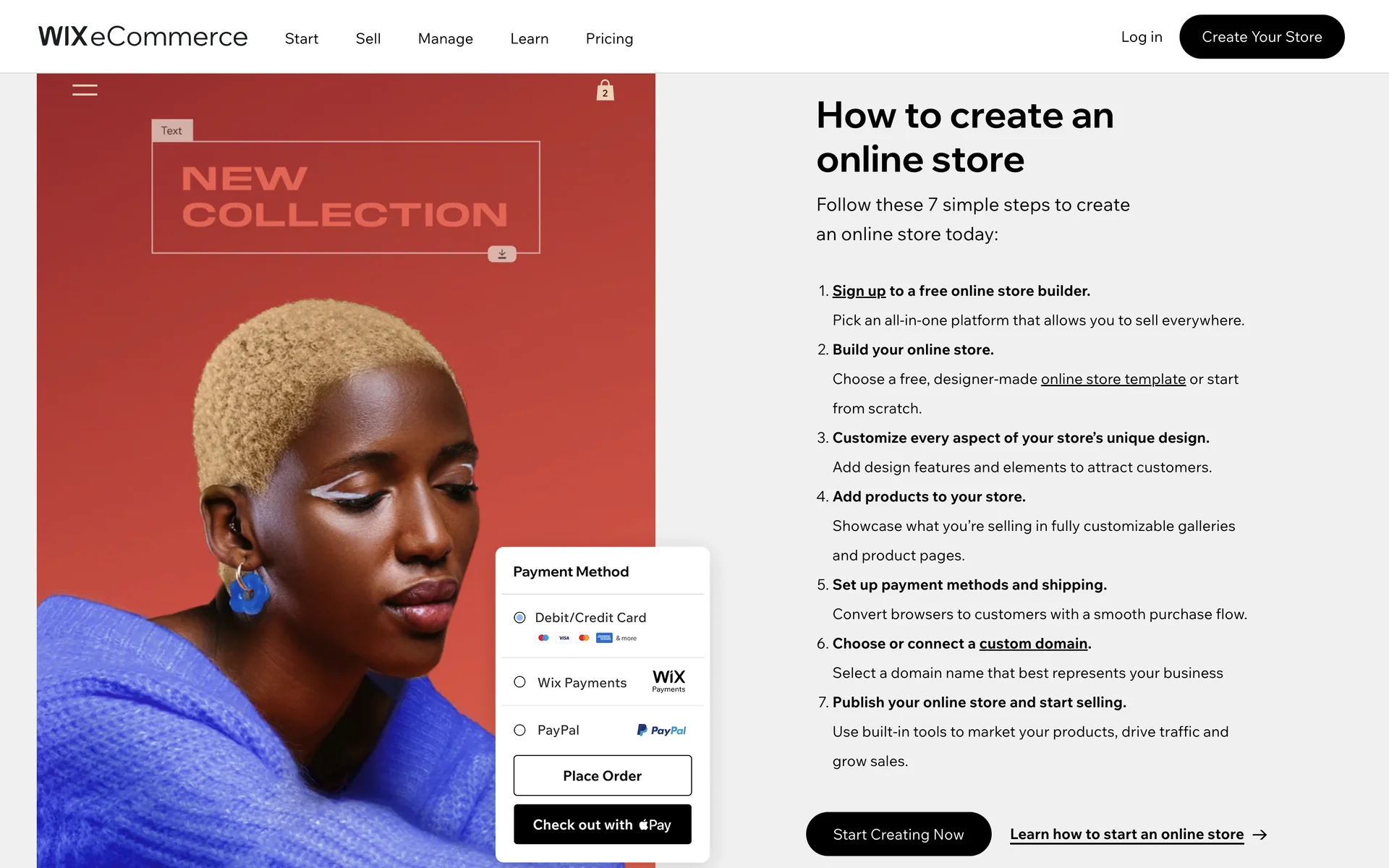Select the Wix Payments radio option
Viewport: 1389px width, 868px height.
click(x=519, y=682)
